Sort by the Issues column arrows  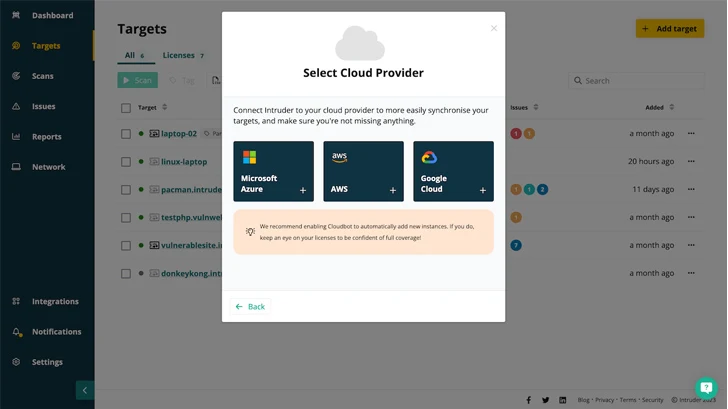click(536, 107)
